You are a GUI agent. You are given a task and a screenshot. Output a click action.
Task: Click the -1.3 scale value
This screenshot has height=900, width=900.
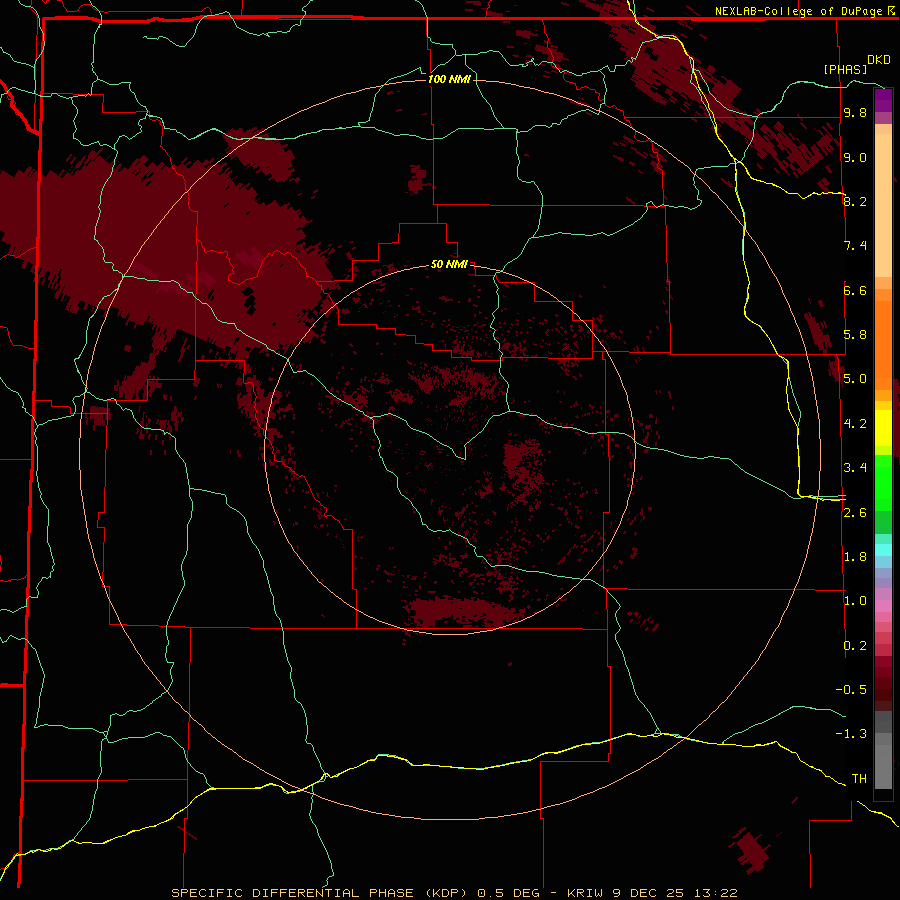click(851, 734)
